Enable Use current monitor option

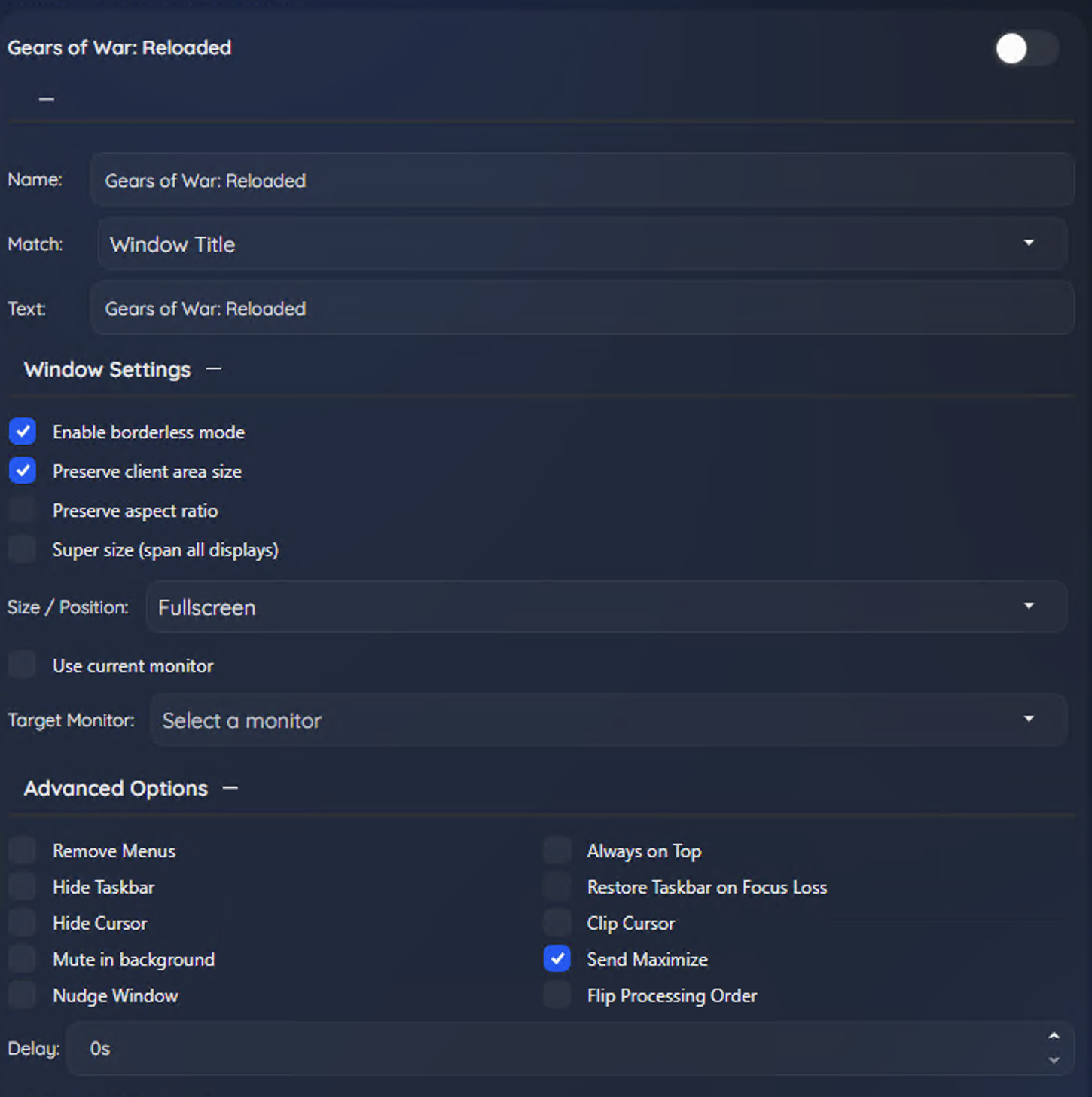pos(23,665)
